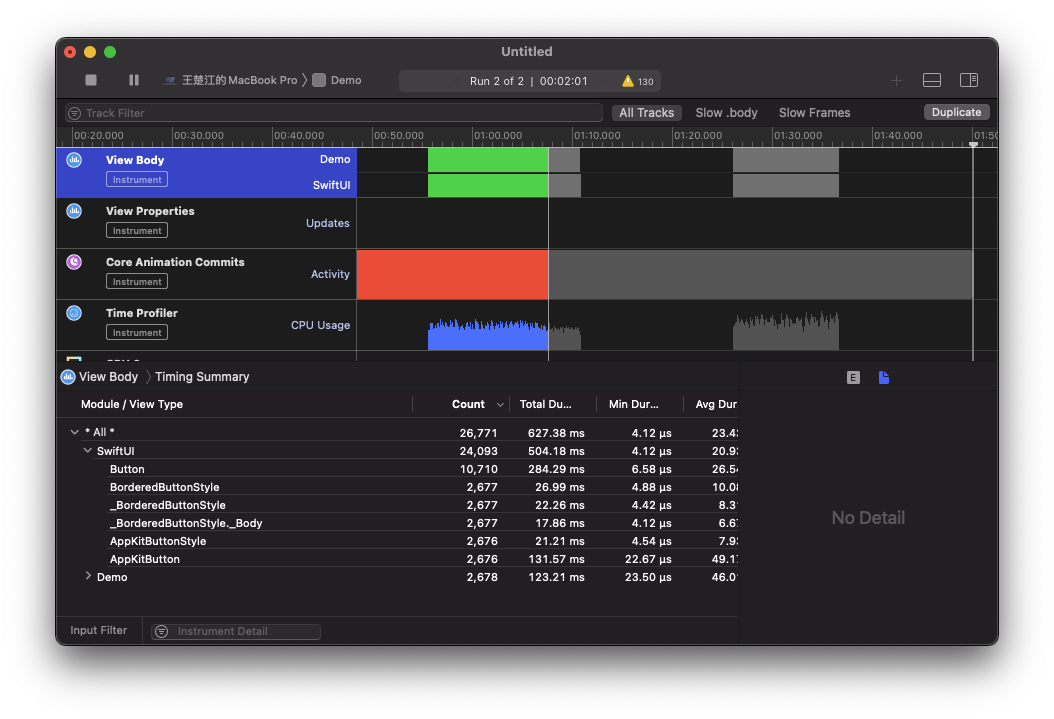Select the View Properties instrument icon
The width and height of the screenshot is (1054, 719).
point(74,211)
